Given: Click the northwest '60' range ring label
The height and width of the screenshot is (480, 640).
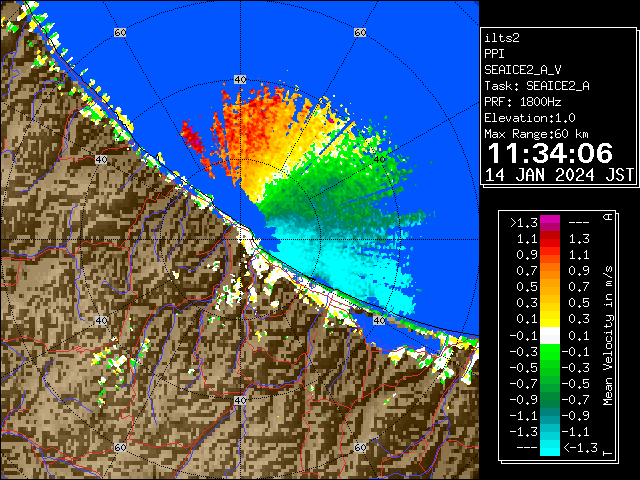Looking at the screenshot, I should point(120,32).
